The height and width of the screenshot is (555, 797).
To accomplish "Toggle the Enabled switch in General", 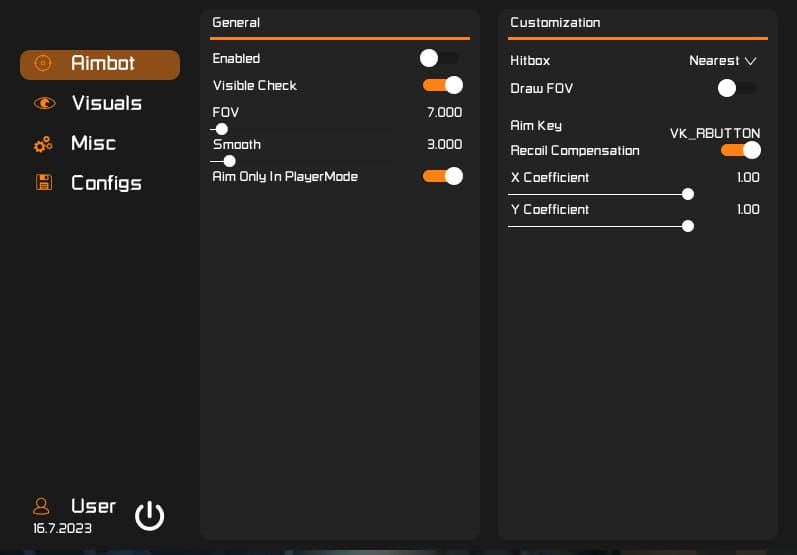I will pyautogui.click(x=440, y=58).
